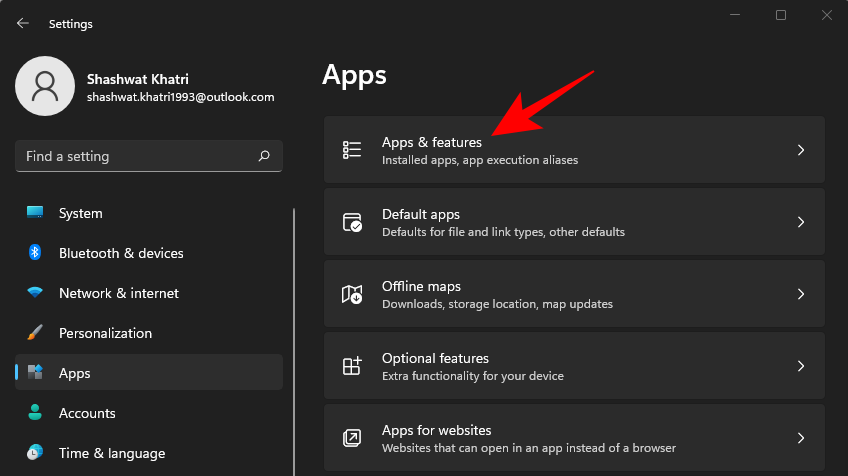Click the Network wifi icon
The image size is (848, 476).
[x=35, y=293]
